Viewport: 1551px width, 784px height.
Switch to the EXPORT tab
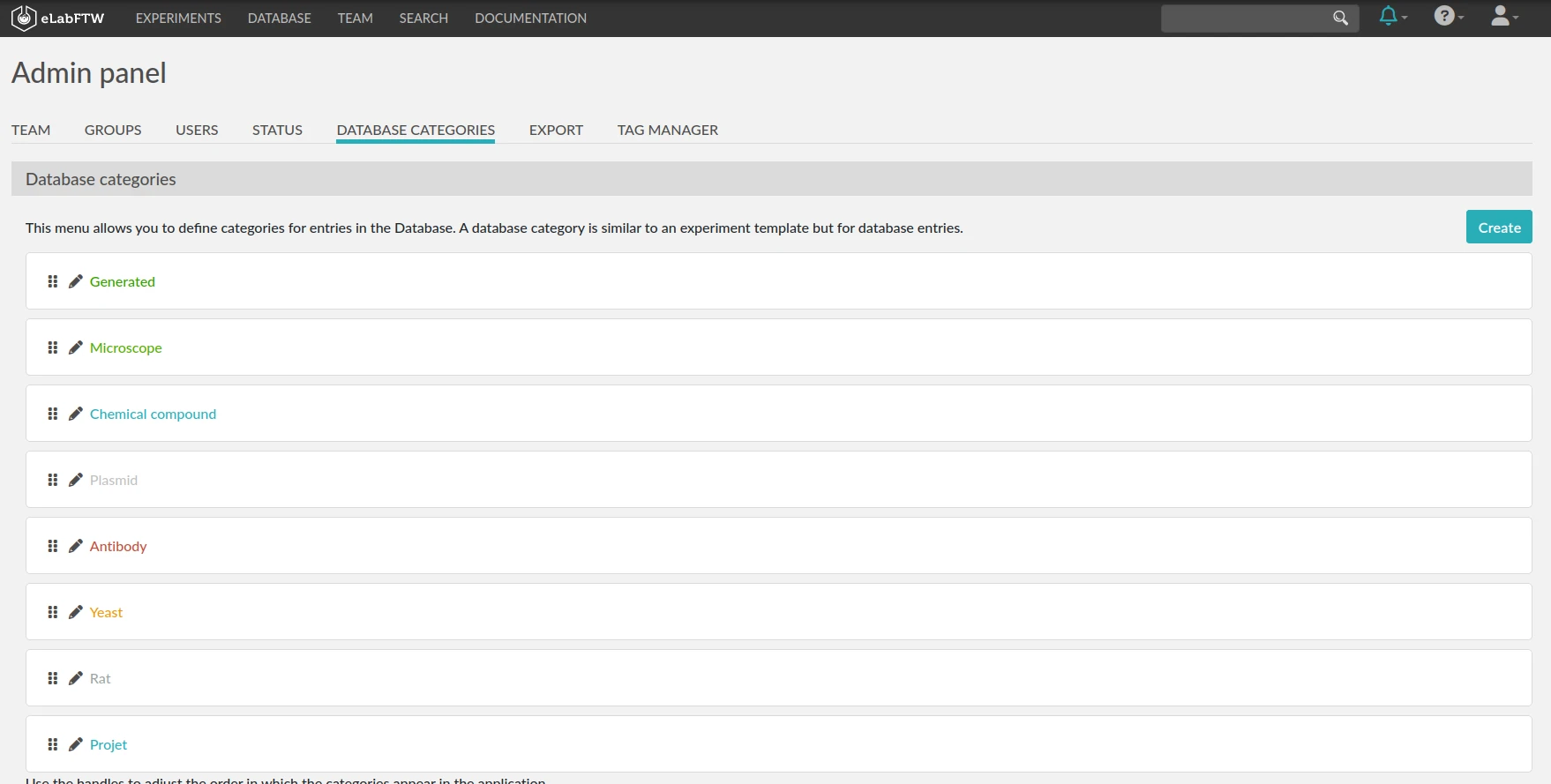click(556, 130)
